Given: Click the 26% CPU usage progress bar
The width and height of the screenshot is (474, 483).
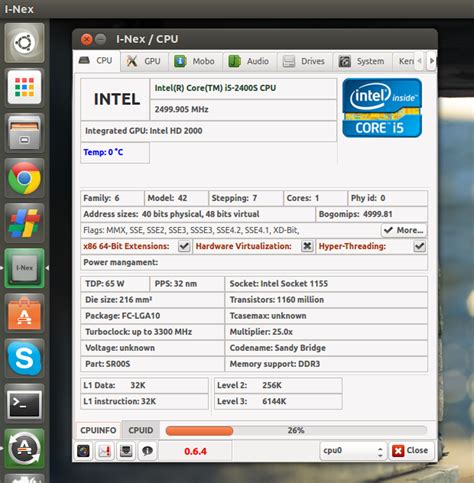Looking at the screenshot, I should (x=296, y=431).
